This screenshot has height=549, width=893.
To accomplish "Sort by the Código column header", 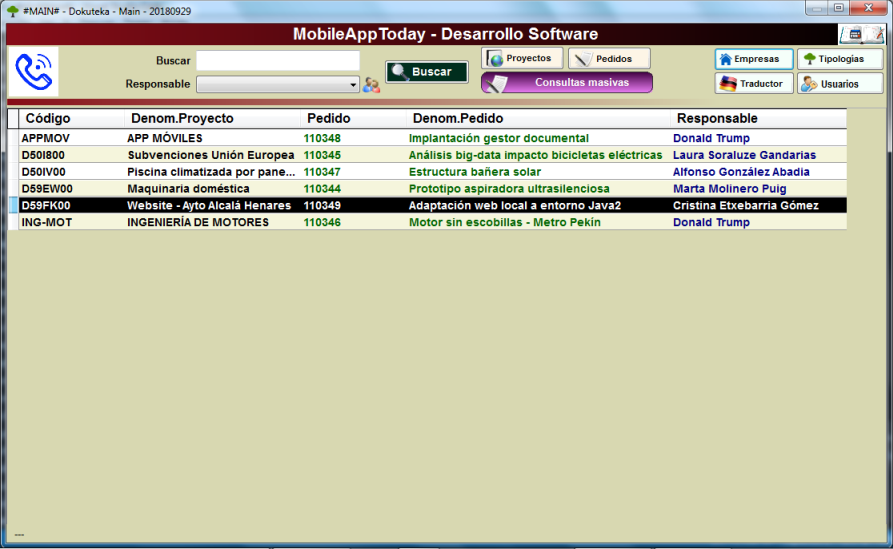I will point(48,118).
